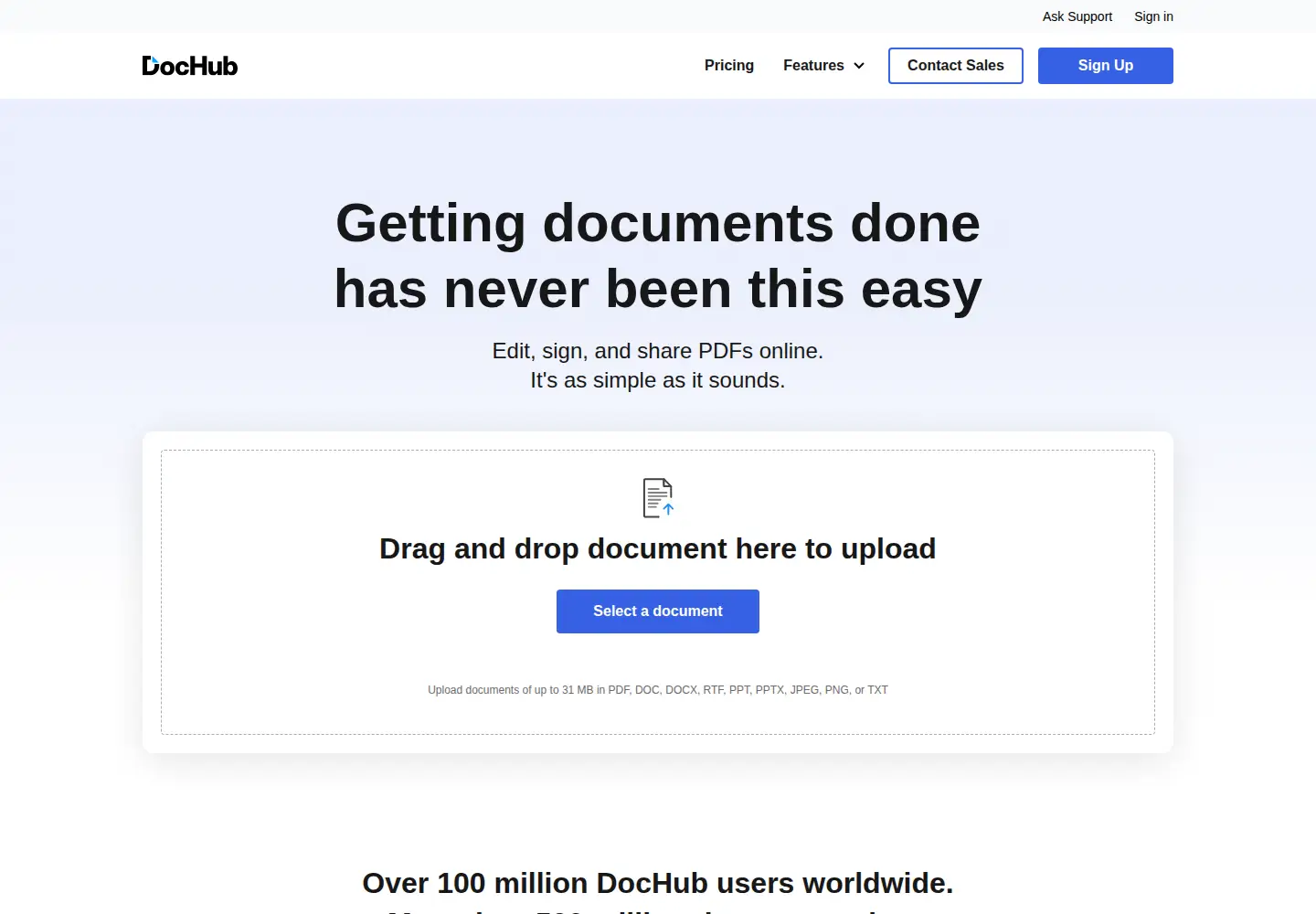Expand the Features dropdown chevron

tap(859, 66)
